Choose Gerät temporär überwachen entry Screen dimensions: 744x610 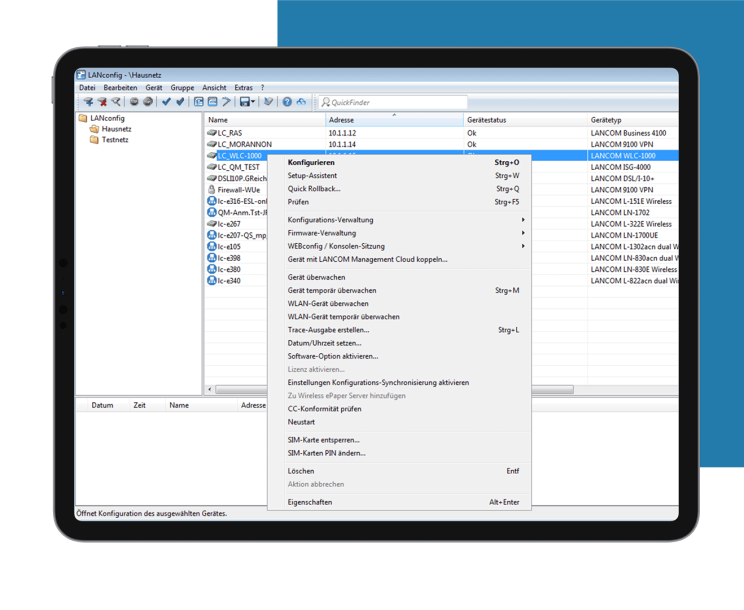point(399,290)
